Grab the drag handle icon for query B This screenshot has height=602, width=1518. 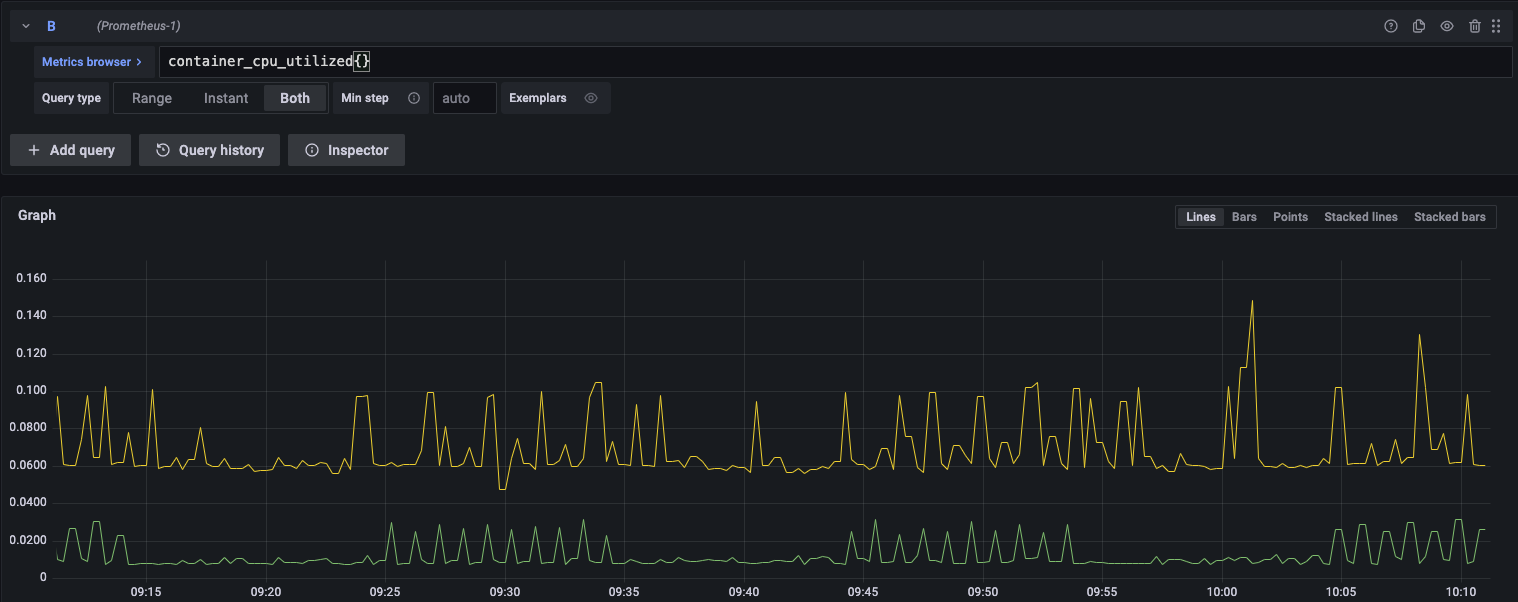tap(1496, 26)
